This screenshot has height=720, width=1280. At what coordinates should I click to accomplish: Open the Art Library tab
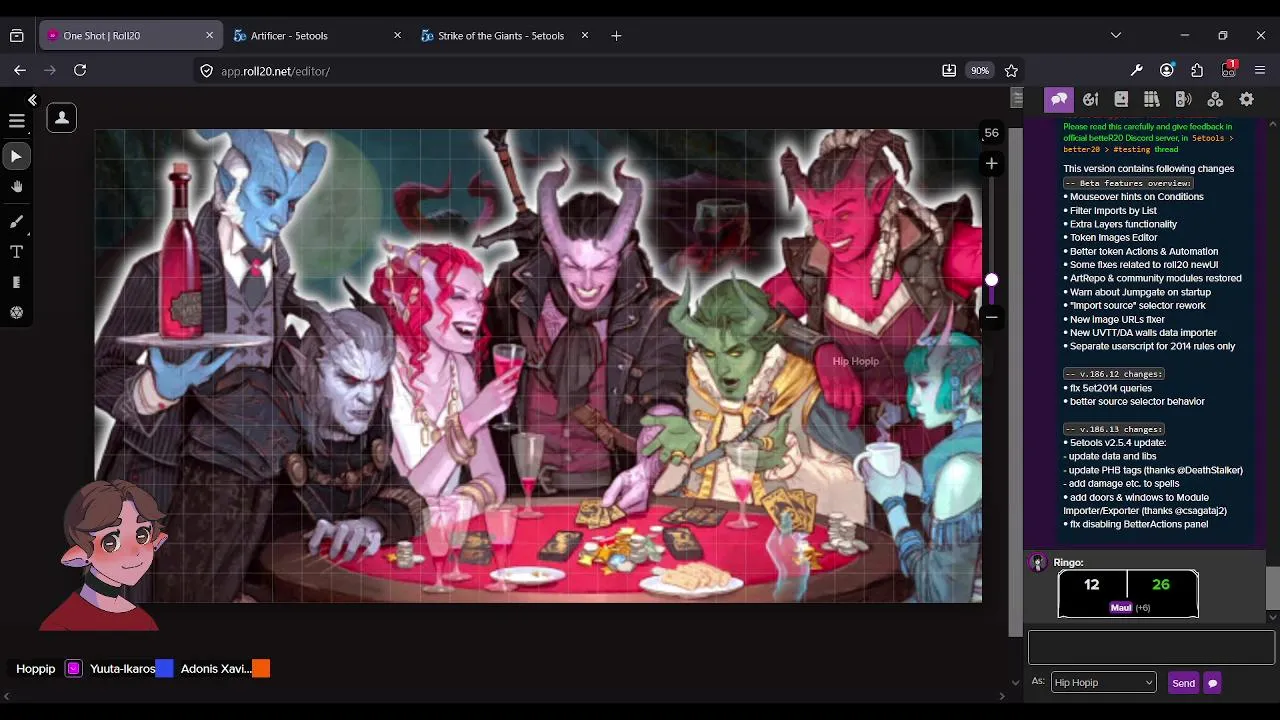tap(1090, 99)
